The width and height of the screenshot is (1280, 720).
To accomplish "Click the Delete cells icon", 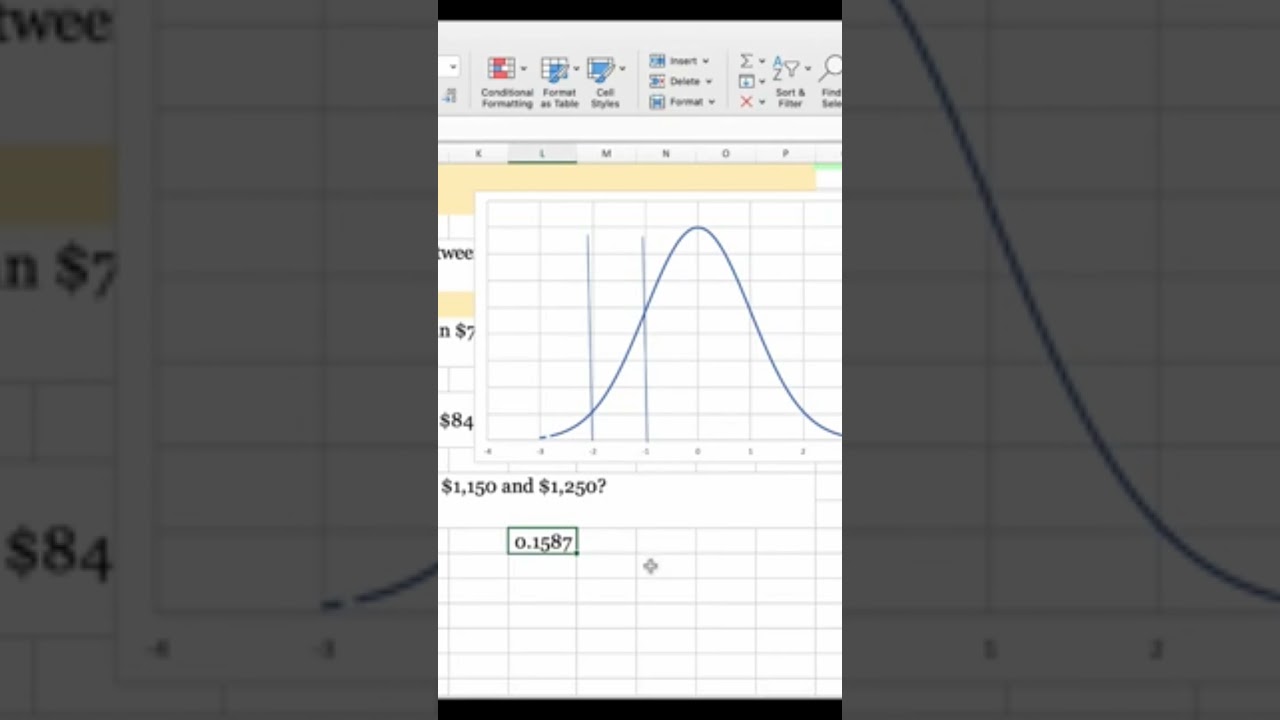I will (x=657, y=81).
